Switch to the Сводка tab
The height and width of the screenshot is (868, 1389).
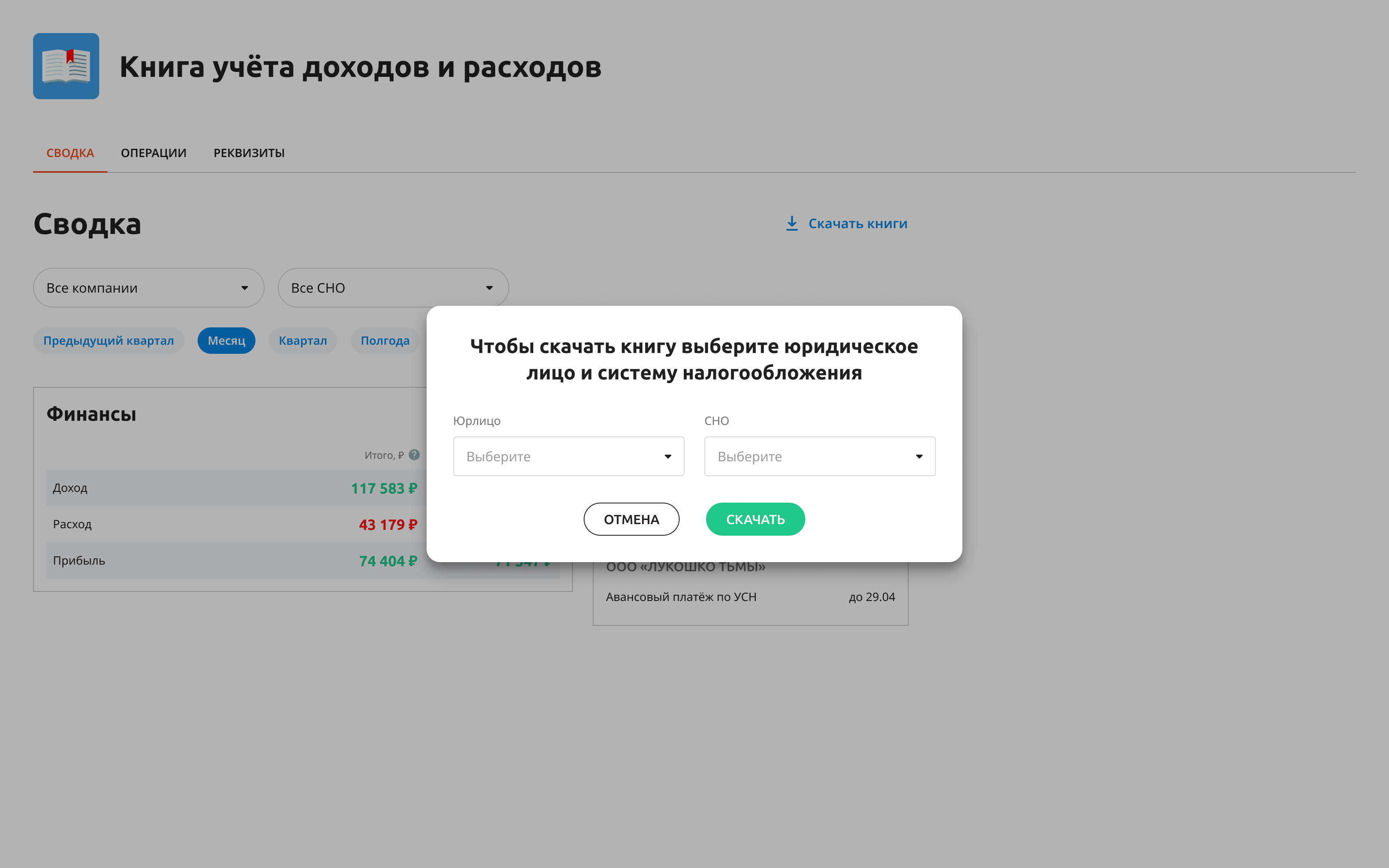70,153
